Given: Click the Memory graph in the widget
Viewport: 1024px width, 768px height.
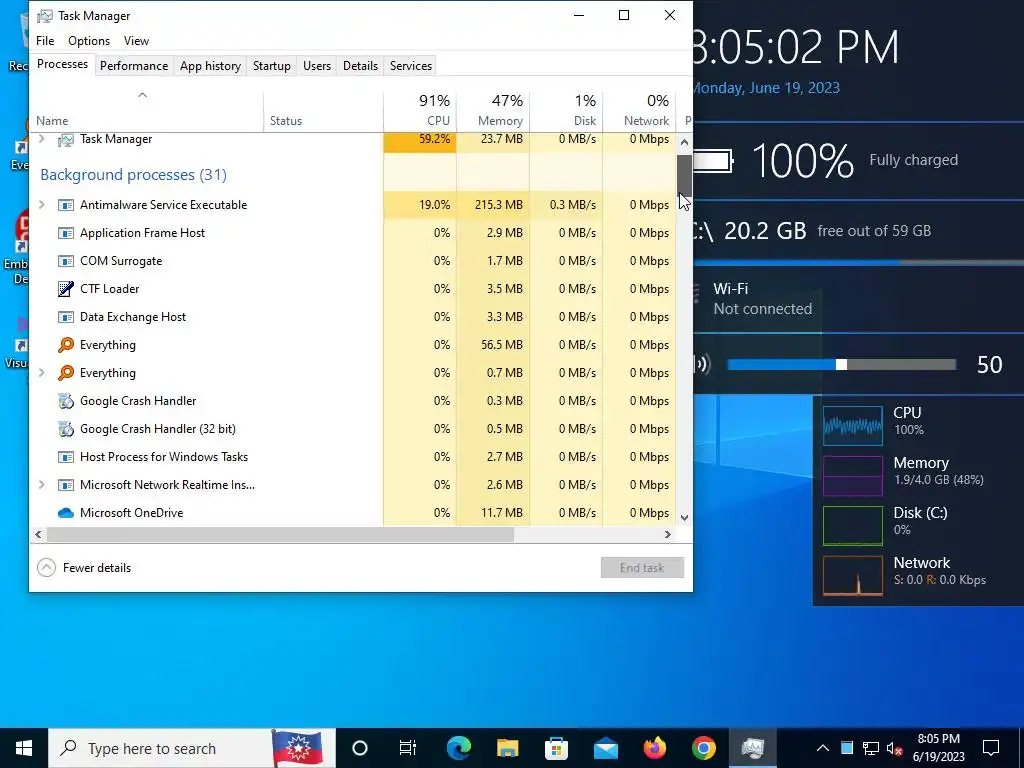Looking at the screenshot, I should (853, 475).
